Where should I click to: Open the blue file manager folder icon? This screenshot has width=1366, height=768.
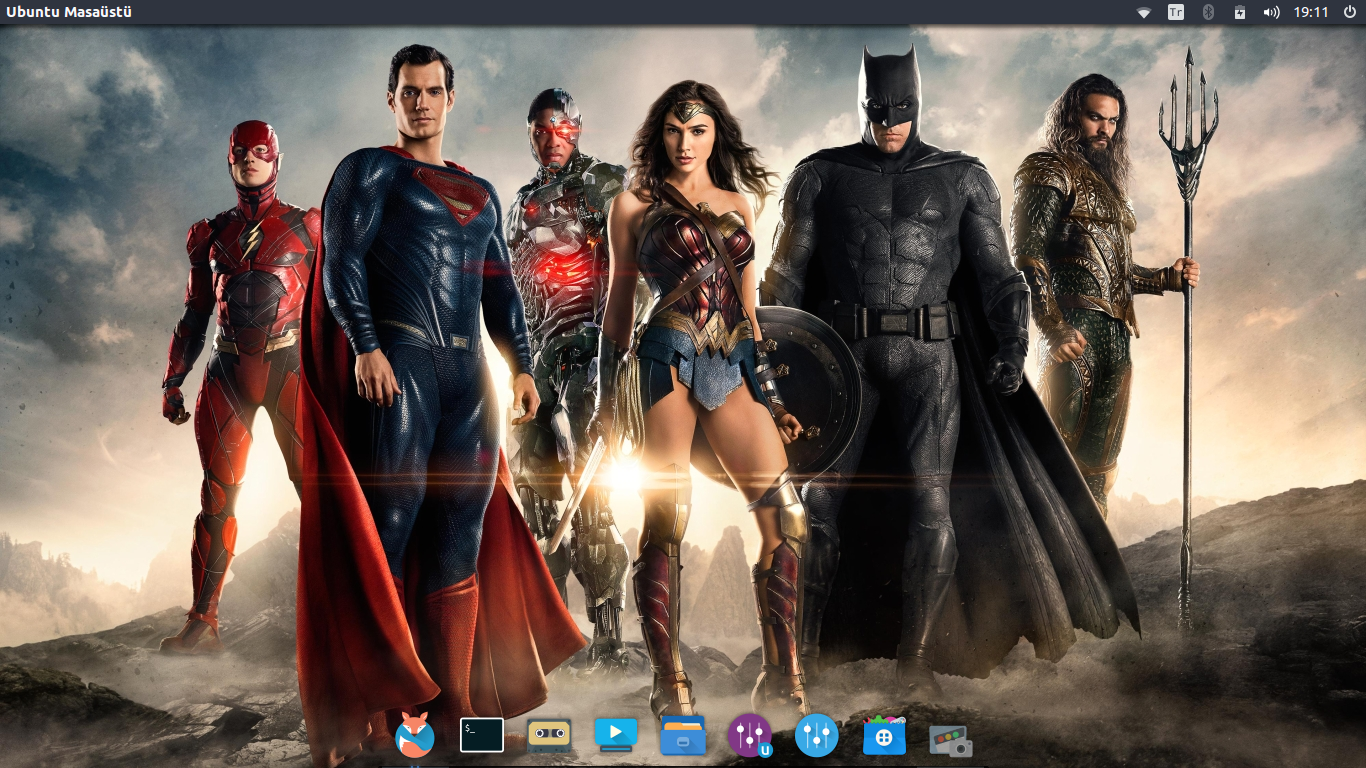click(683, 735)
